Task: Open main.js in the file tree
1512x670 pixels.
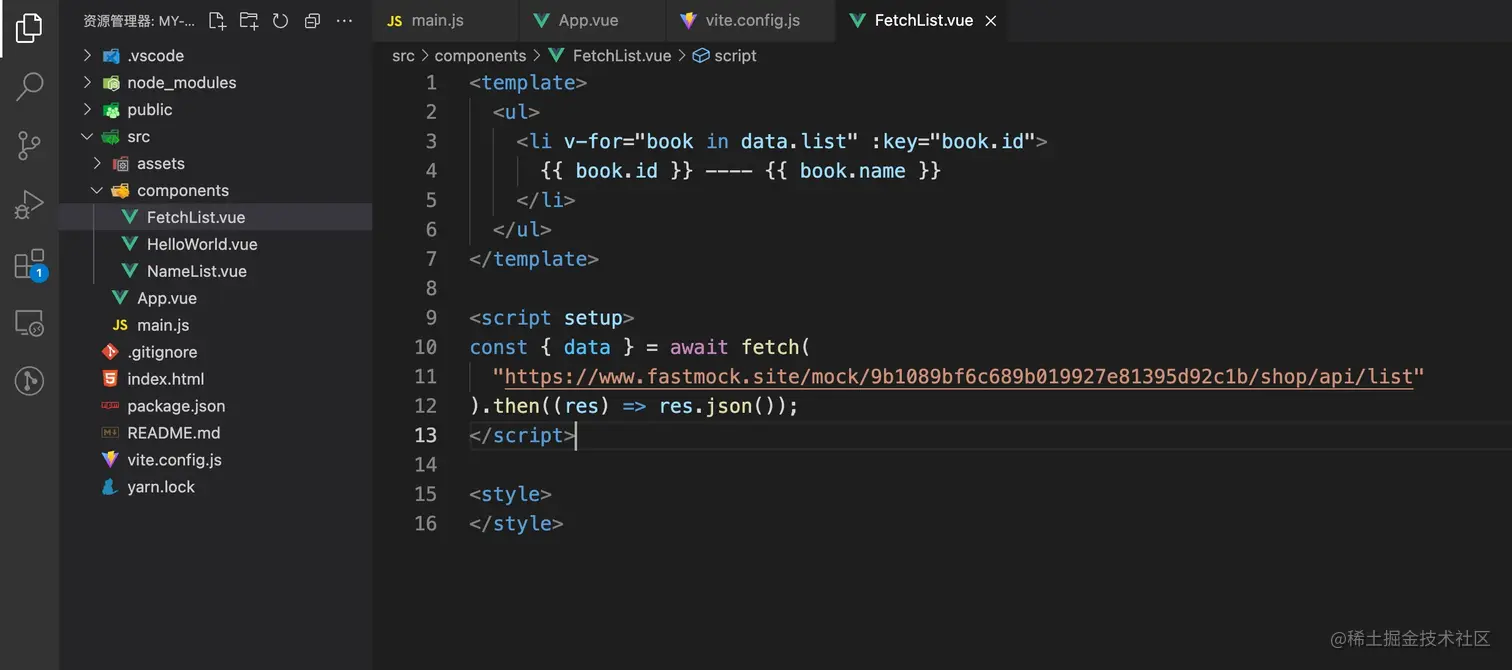Action: [x=216, y=325]
